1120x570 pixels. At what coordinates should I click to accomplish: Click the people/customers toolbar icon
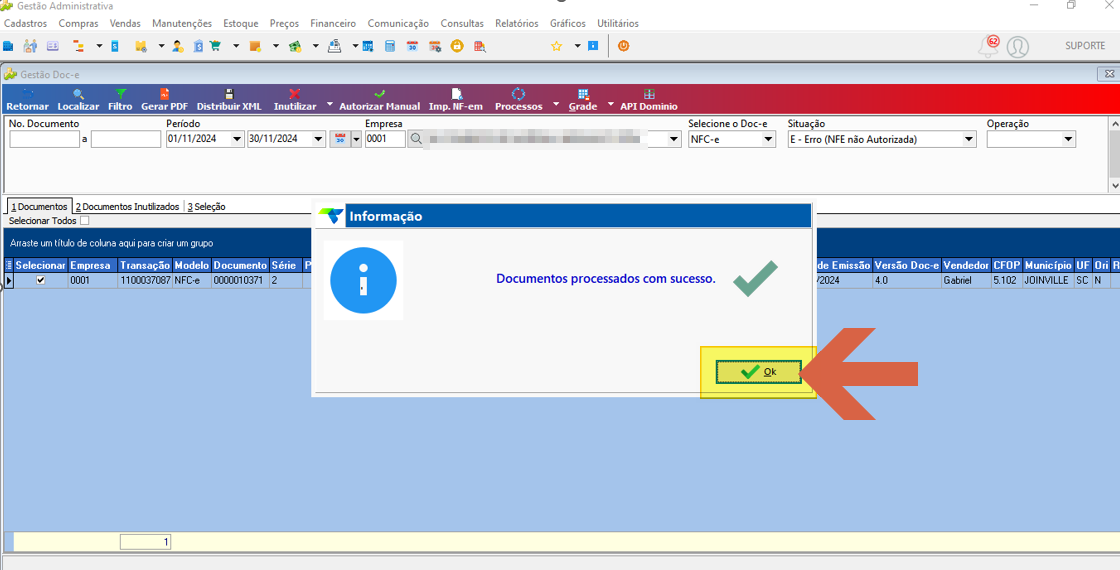(30, 46)
